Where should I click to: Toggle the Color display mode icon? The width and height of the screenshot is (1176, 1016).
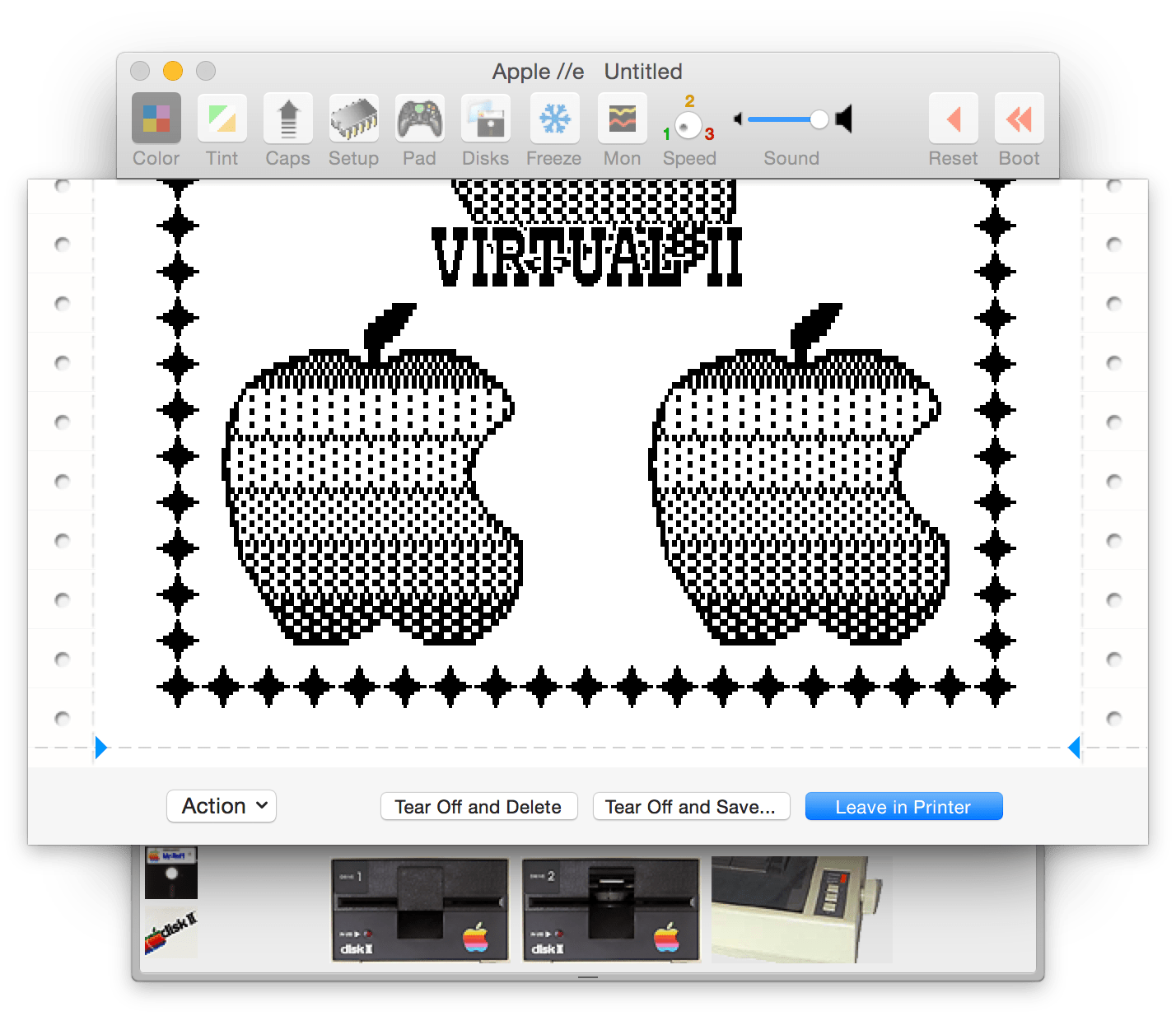[156, 119]
